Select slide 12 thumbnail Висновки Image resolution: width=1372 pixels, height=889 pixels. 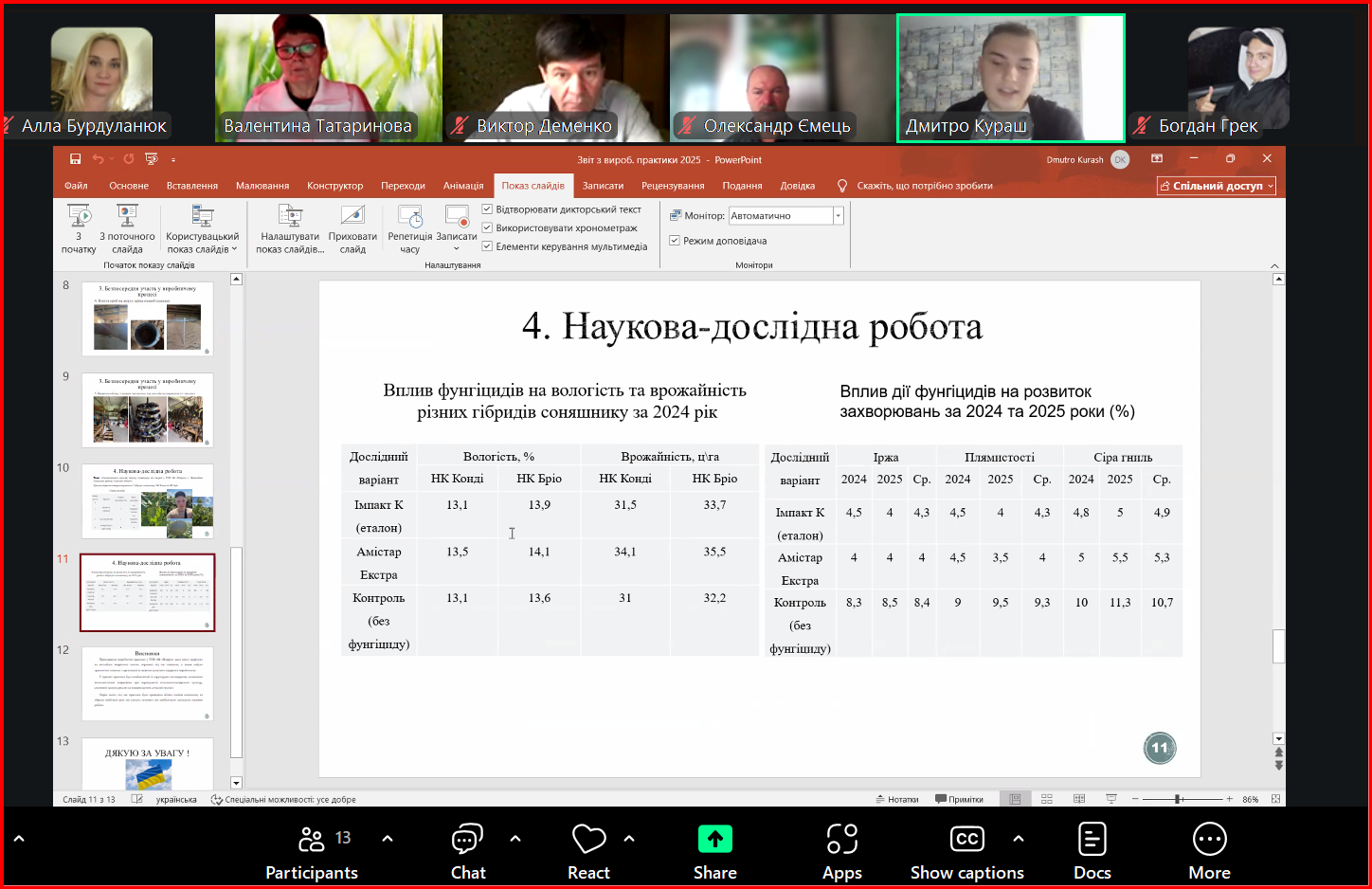(x=148, y=683)
